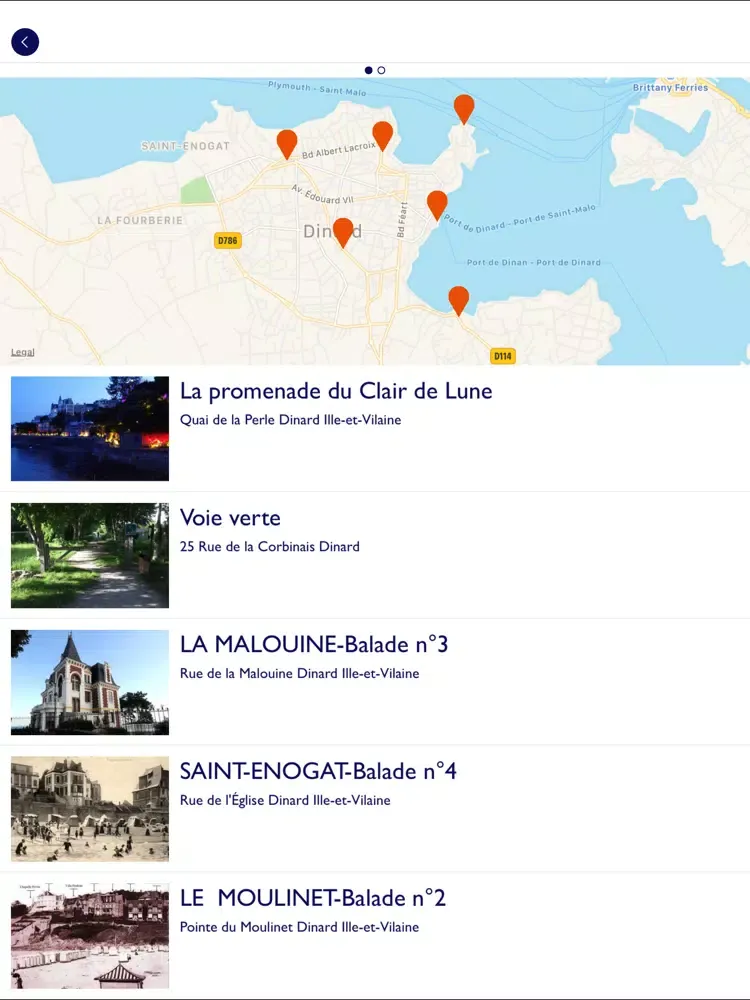Tap the map pin near the D114 road
This screenshot has height=1000, width=750.
[x=459, y=300]
